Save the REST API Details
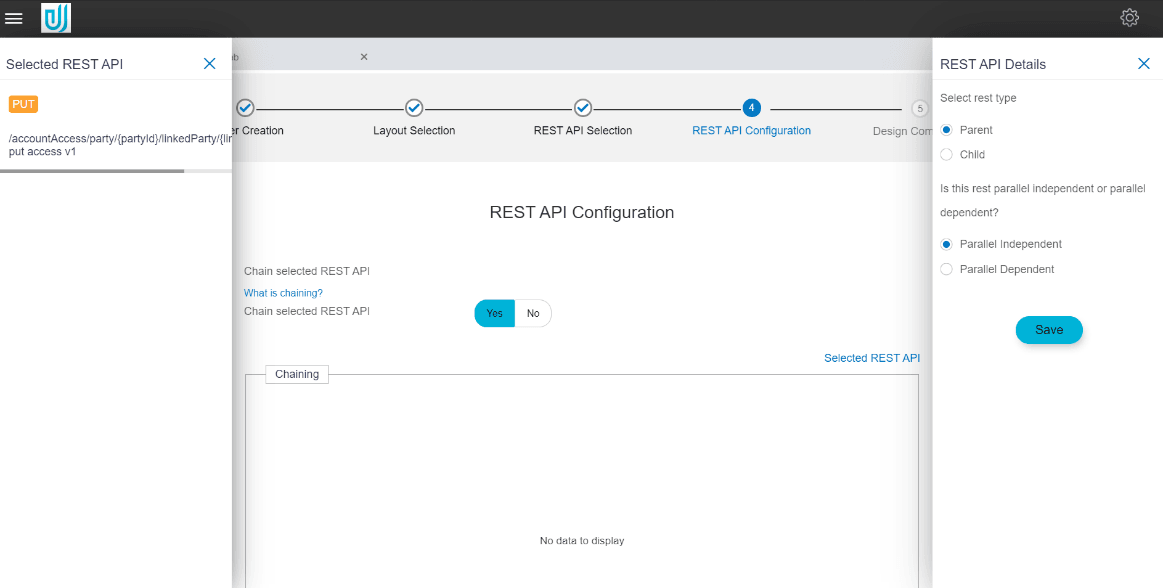Image resolution: width=1163 pixels, height=588 pixels. (x=1048, y=329)
